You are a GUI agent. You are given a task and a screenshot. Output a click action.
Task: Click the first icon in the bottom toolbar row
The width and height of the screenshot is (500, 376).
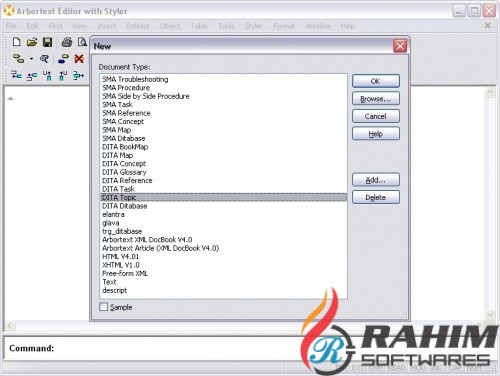coord(16,75)
